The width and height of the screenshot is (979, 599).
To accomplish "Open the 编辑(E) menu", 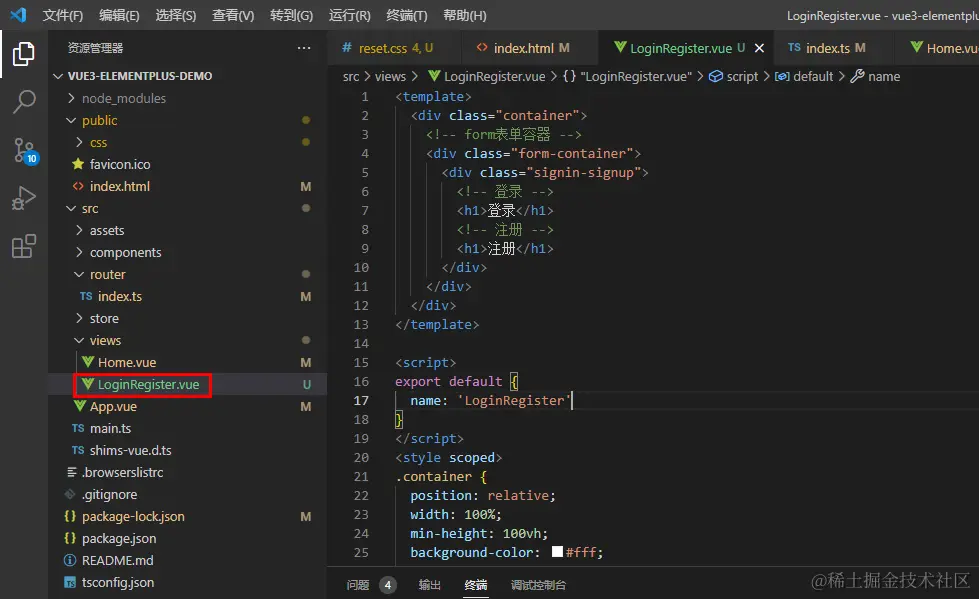I will [119, 15].
